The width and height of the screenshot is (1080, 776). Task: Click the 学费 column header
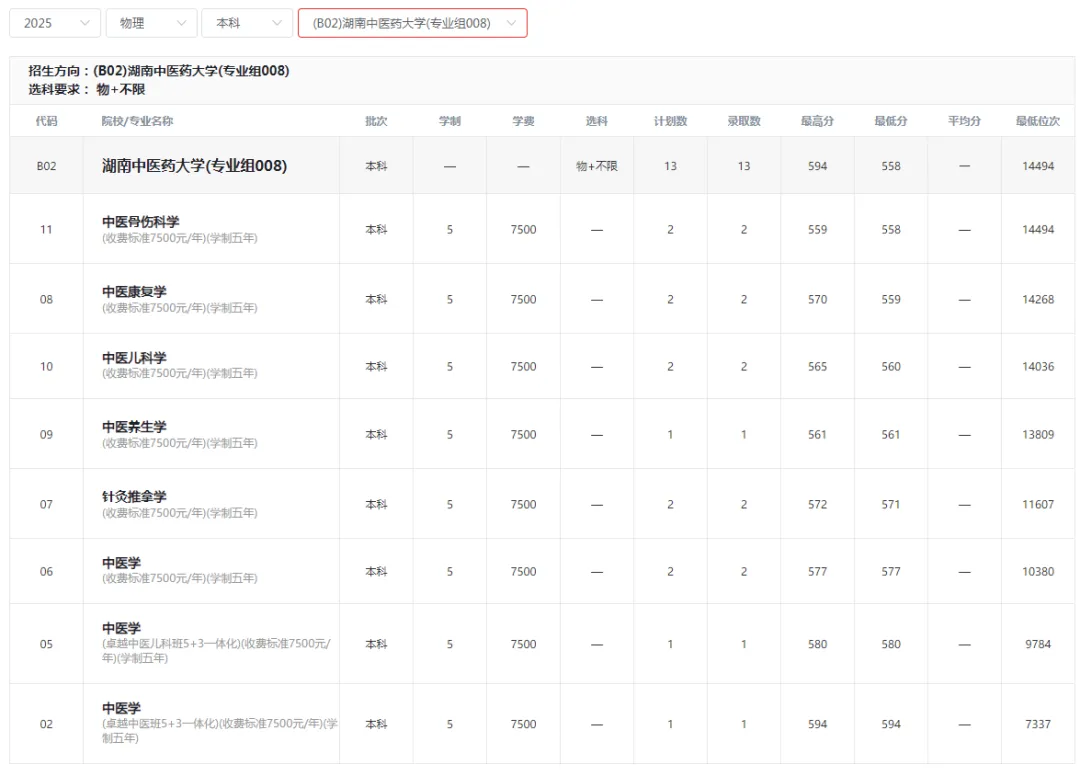(523, 121)
